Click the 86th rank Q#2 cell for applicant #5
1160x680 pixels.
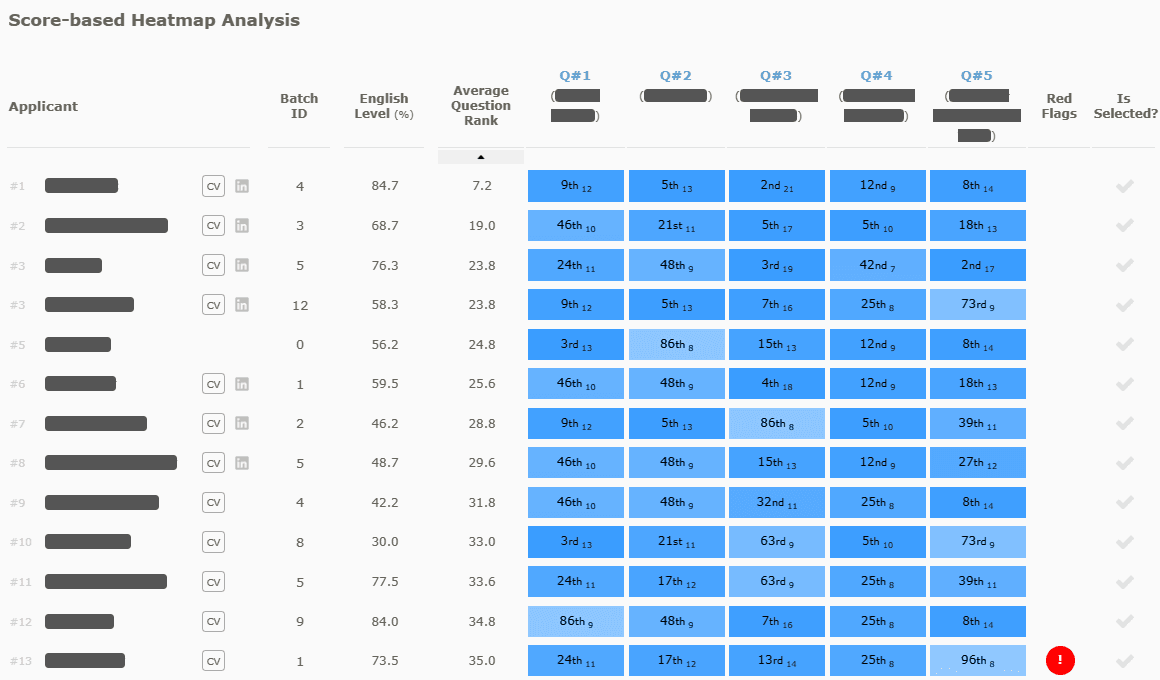coord(677,344)
